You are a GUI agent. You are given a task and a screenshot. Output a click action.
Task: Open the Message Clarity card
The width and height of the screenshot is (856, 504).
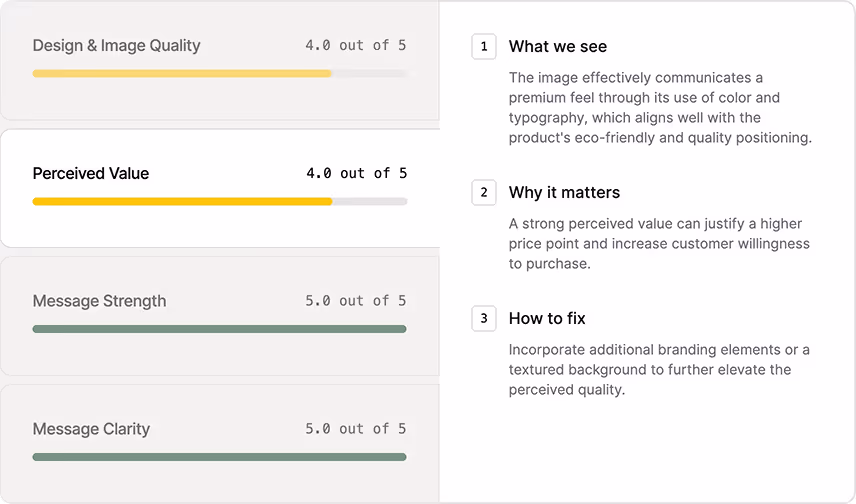coord(219,443)
